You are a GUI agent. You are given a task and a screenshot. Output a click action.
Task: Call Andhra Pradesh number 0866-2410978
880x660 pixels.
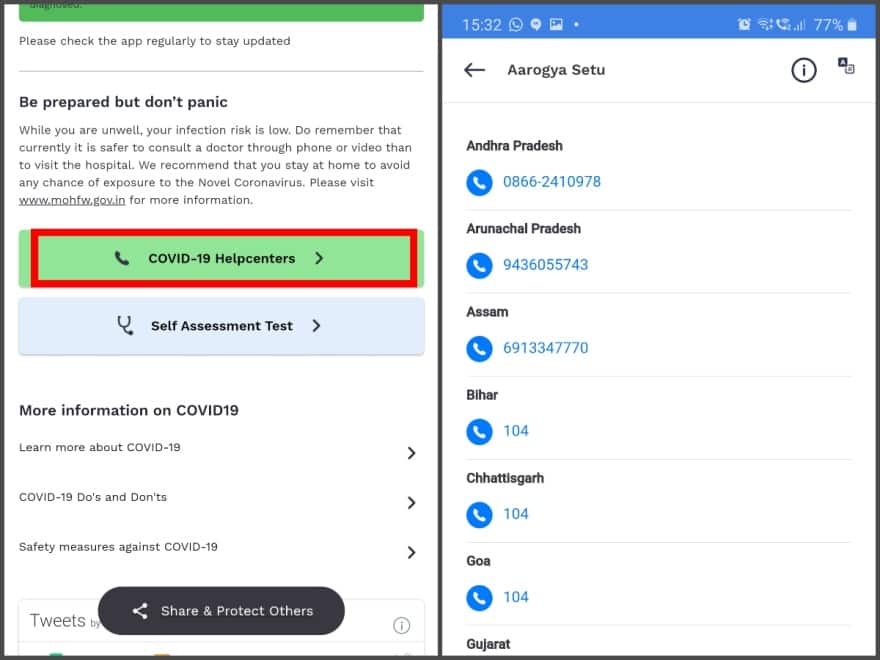point(552,182)
